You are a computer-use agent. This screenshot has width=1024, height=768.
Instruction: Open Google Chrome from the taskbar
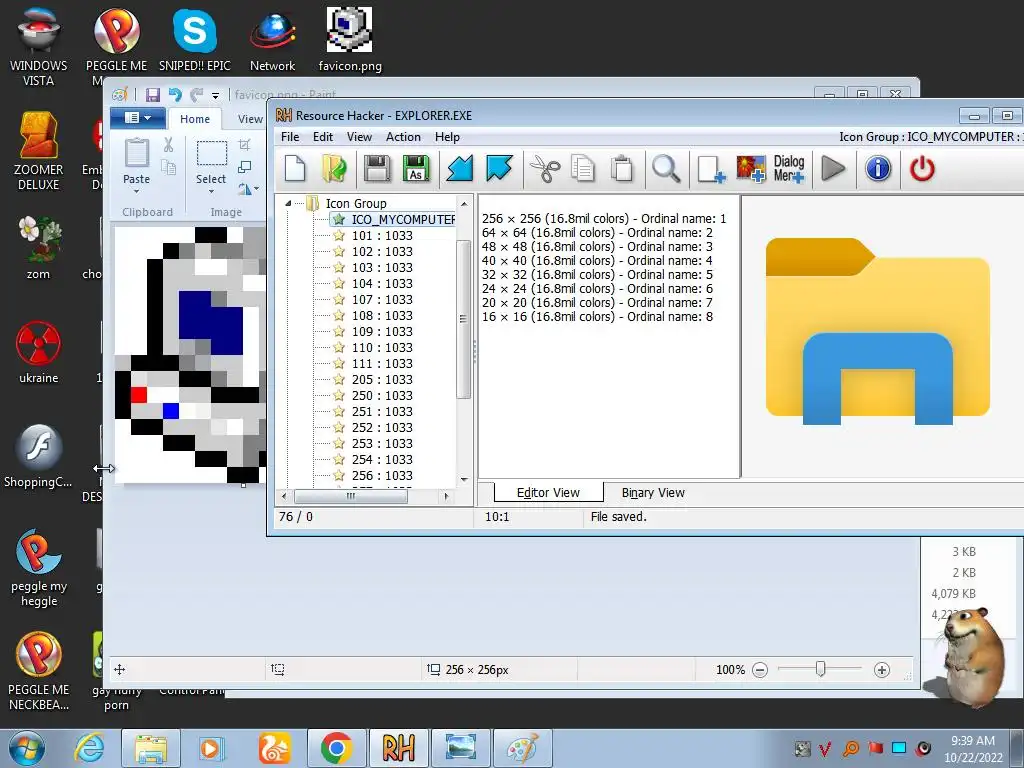337,748
